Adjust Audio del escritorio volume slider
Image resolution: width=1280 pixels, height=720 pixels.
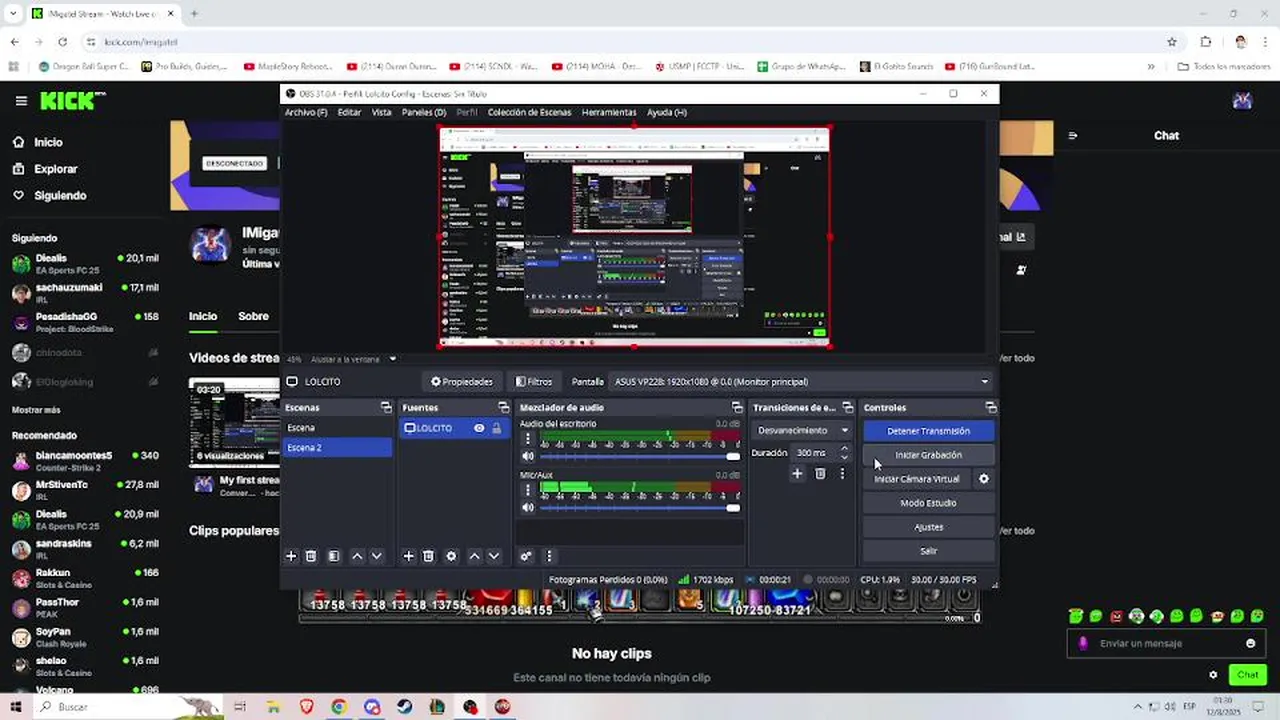[x=640, y=456]
